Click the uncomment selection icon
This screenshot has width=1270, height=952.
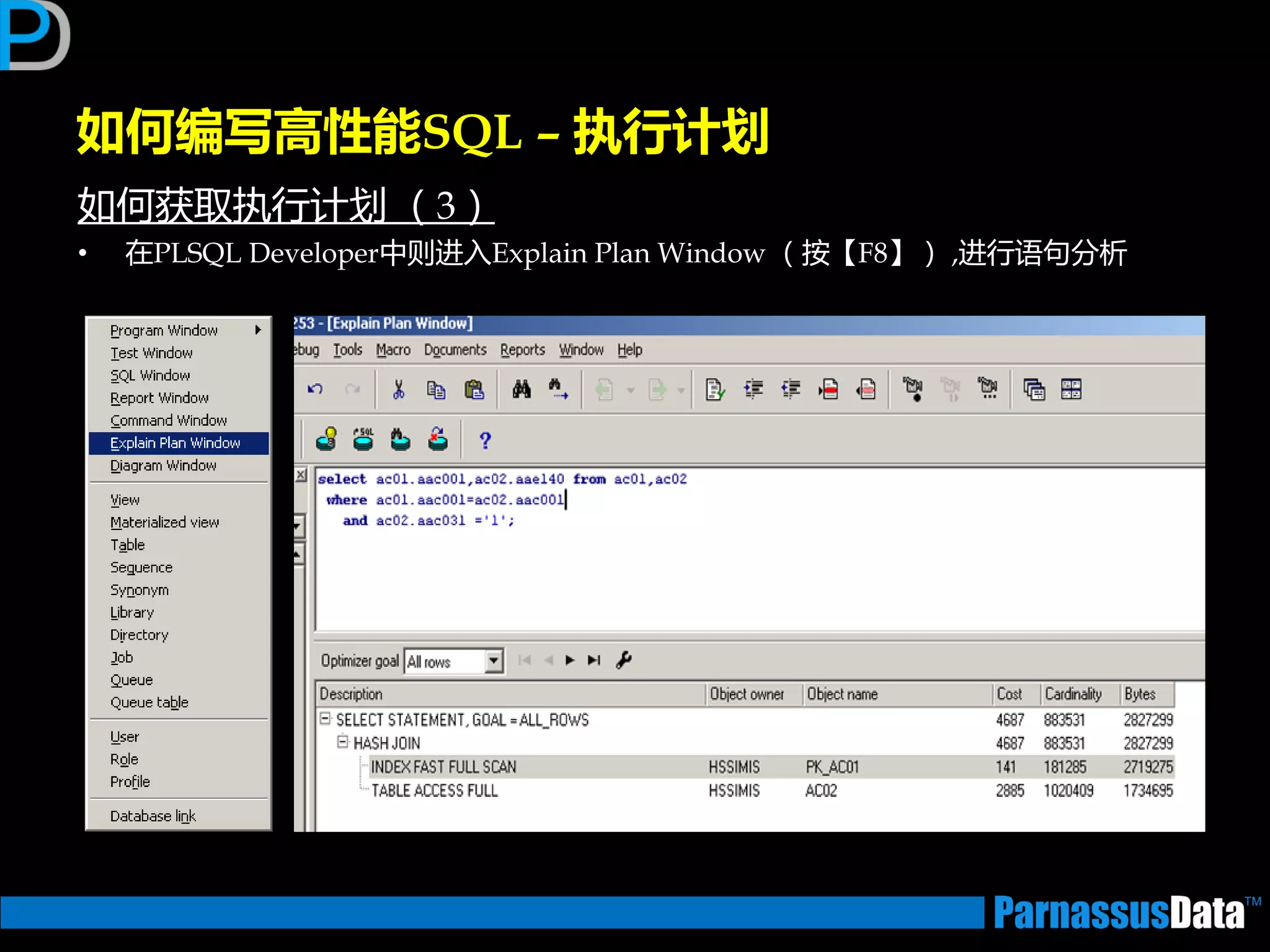pos(866,389)
